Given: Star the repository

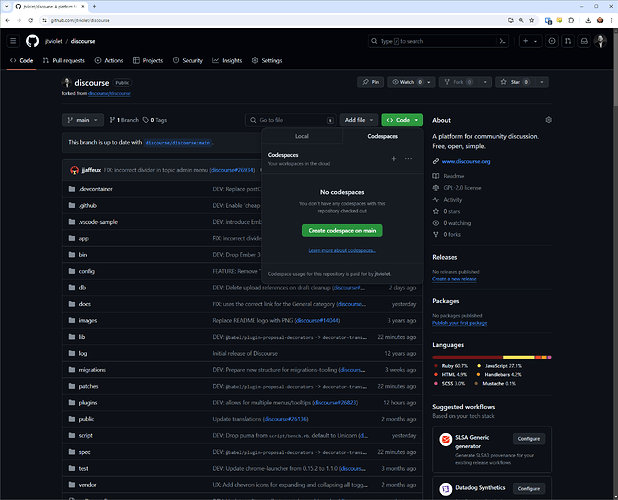Looking at the screenshot, I should [x=515, y=82].
